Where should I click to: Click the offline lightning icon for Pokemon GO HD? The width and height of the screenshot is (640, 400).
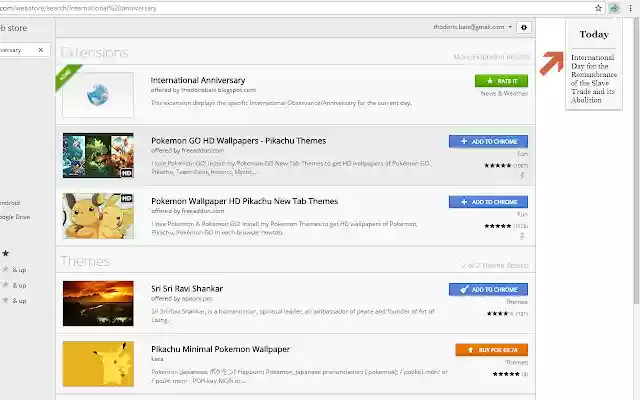(522, 176)
